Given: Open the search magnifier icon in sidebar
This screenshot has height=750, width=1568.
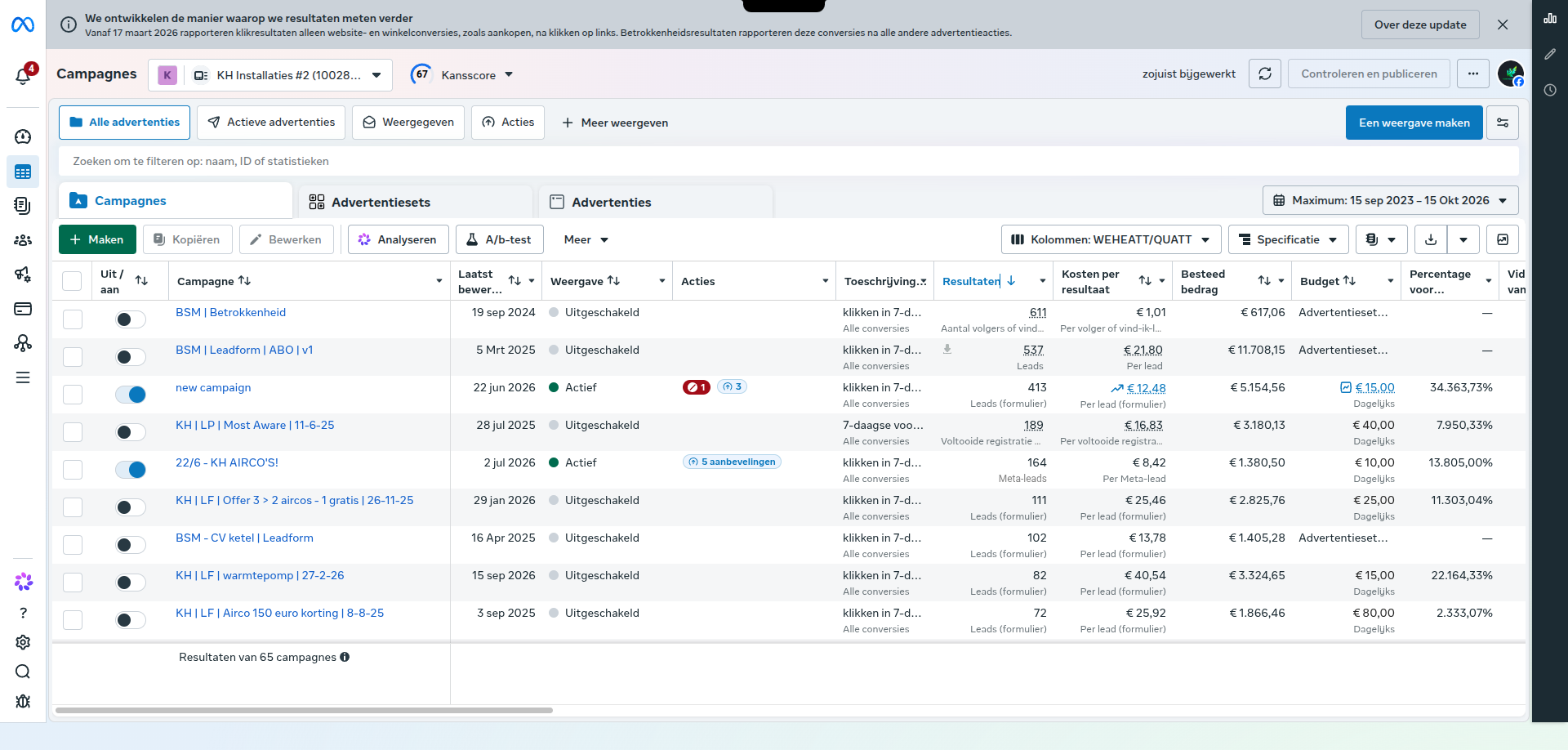Looking at the screenshot, I should 23,672.
